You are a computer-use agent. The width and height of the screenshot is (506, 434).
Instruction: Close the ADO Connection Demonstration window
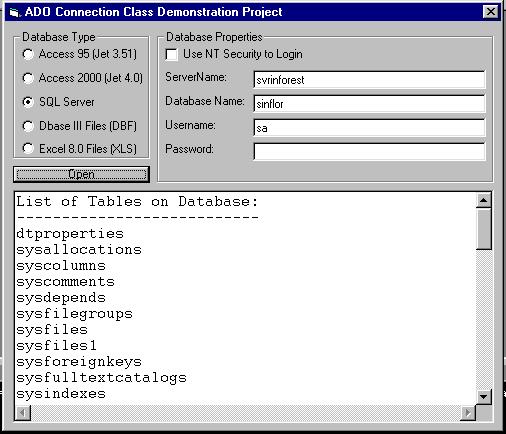490,12
